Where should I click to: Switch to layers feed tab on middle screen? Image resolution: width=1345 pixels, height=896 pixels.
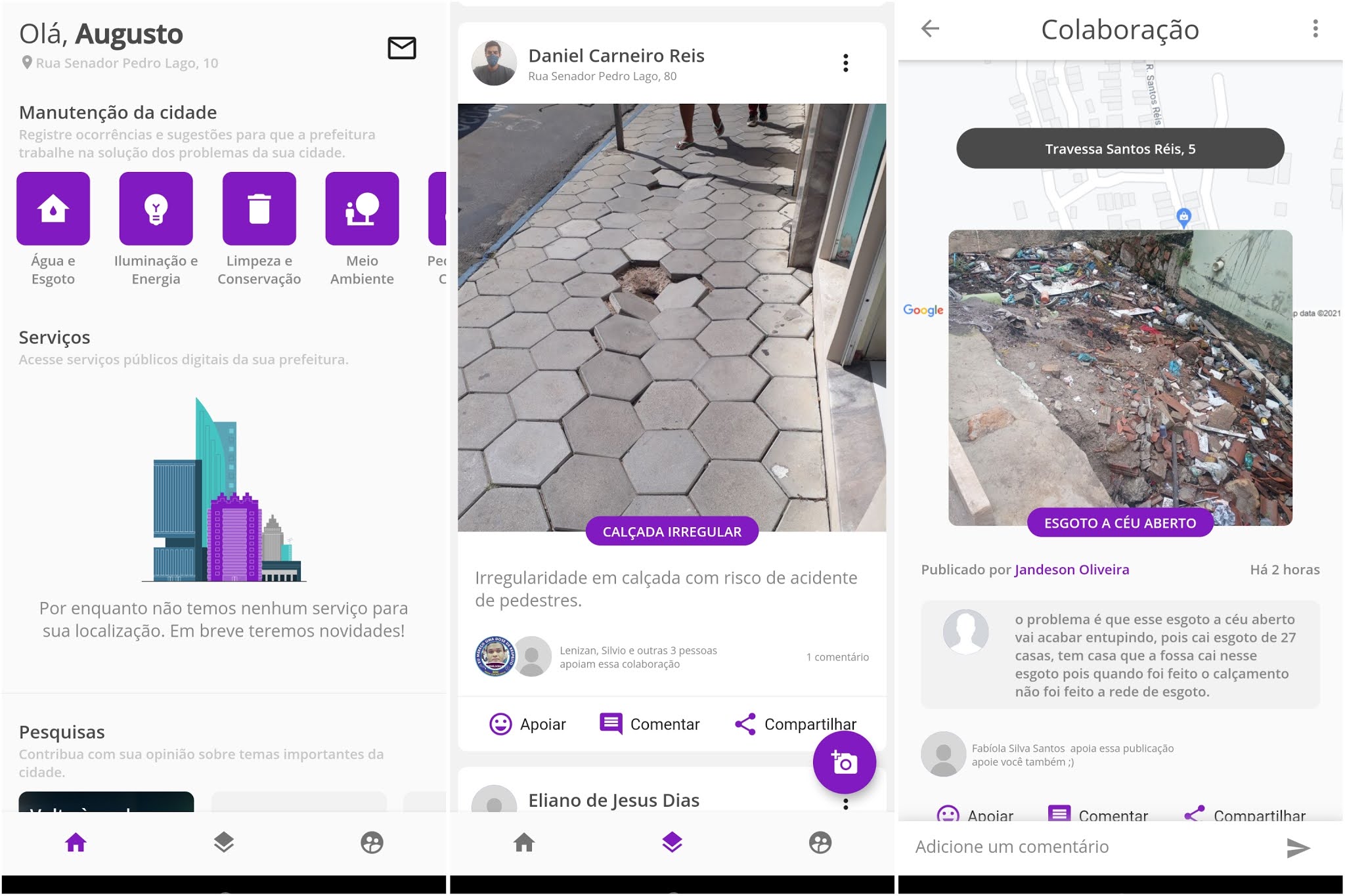pyautogui.click(x=672, y=842)
